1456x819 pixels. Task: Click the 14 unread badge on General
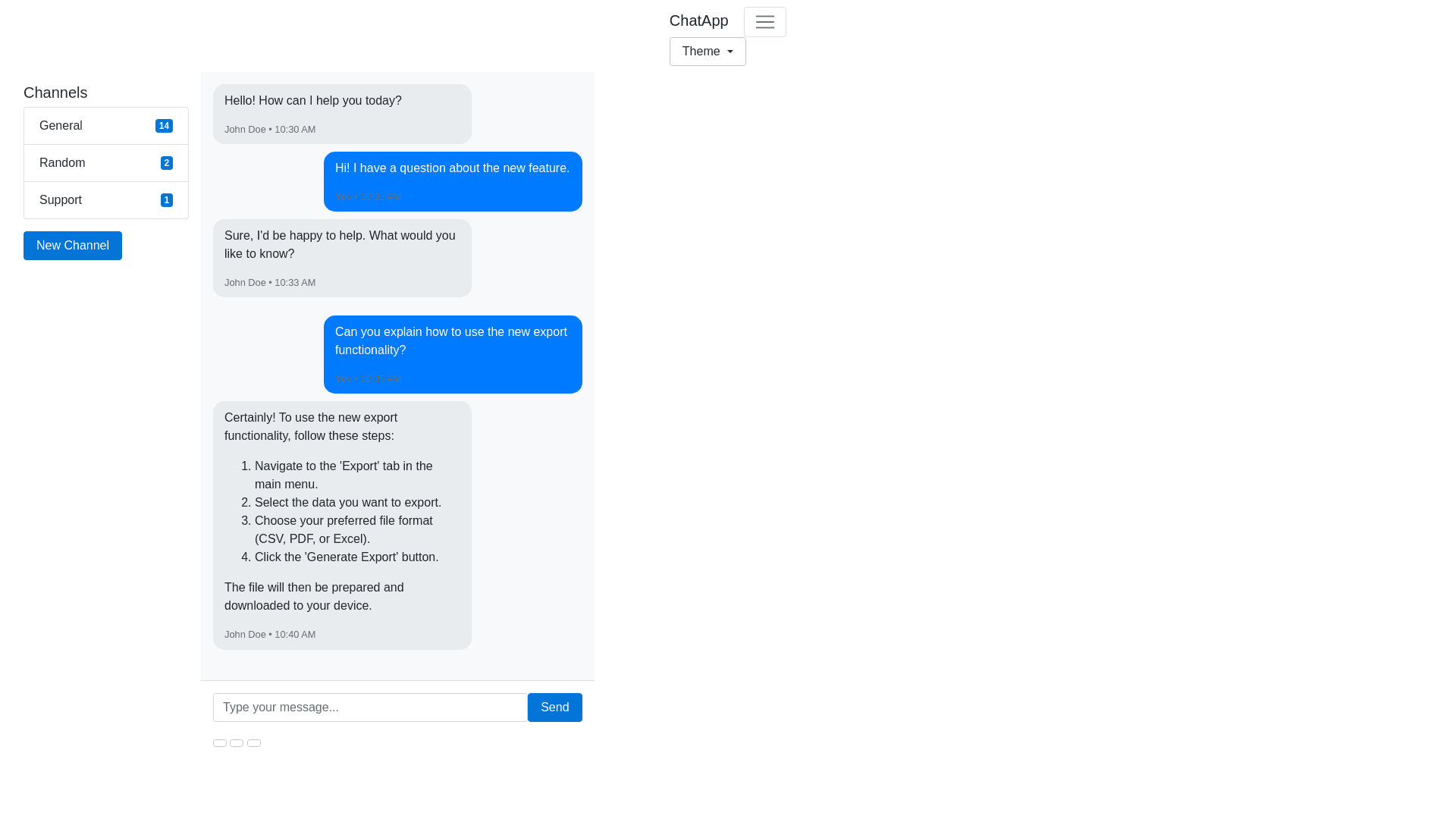[164, 126]
